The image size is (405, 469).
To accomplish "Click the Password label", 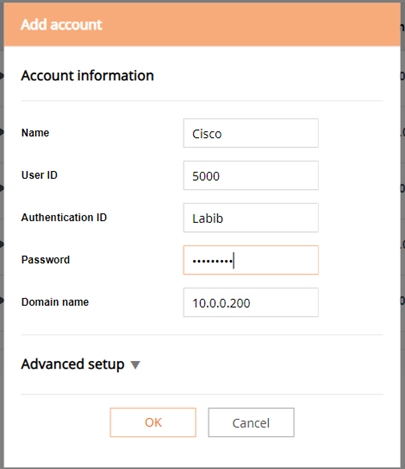I will [x=45, y=260].
